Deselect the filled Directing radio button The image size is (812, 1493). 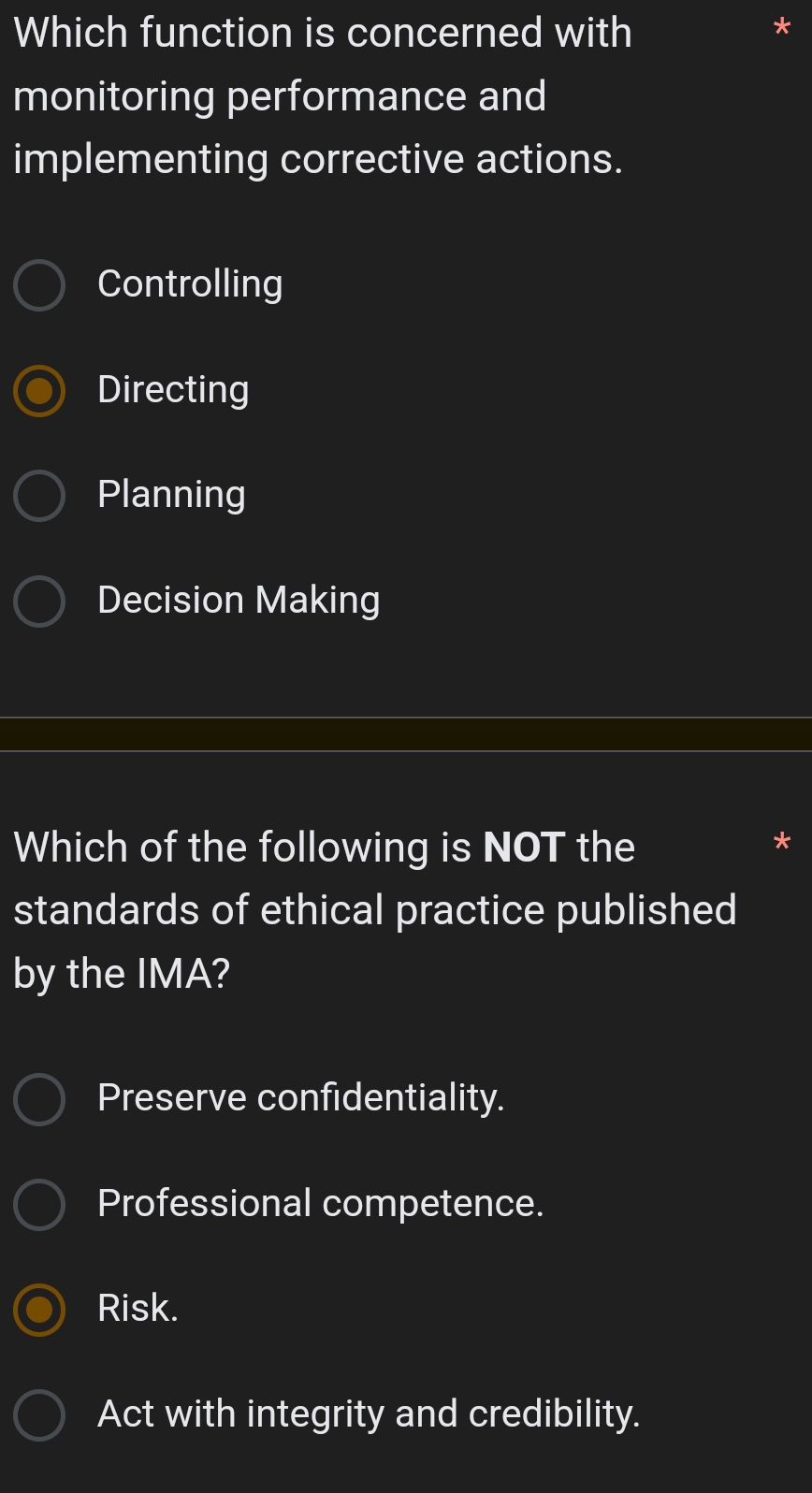click(x=39, y=390)
